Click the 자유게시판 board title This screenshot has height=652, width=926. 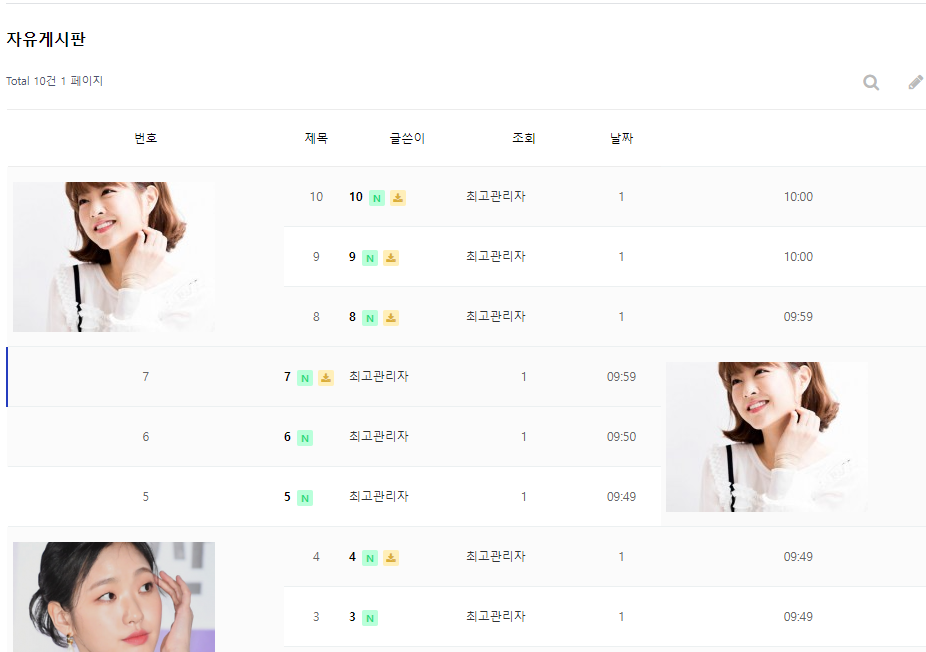coord(46,39)
